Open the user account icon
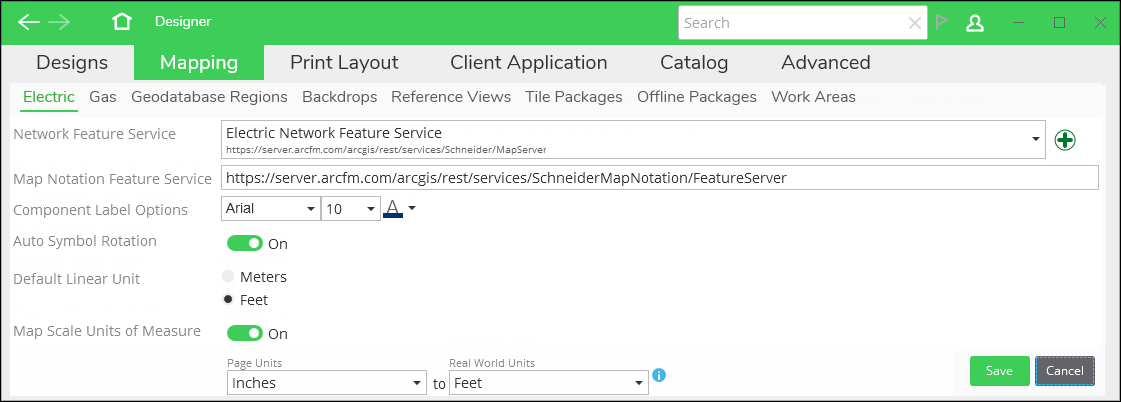The height and width of the screenshot is (402, 1121). (x=974, y=23)
